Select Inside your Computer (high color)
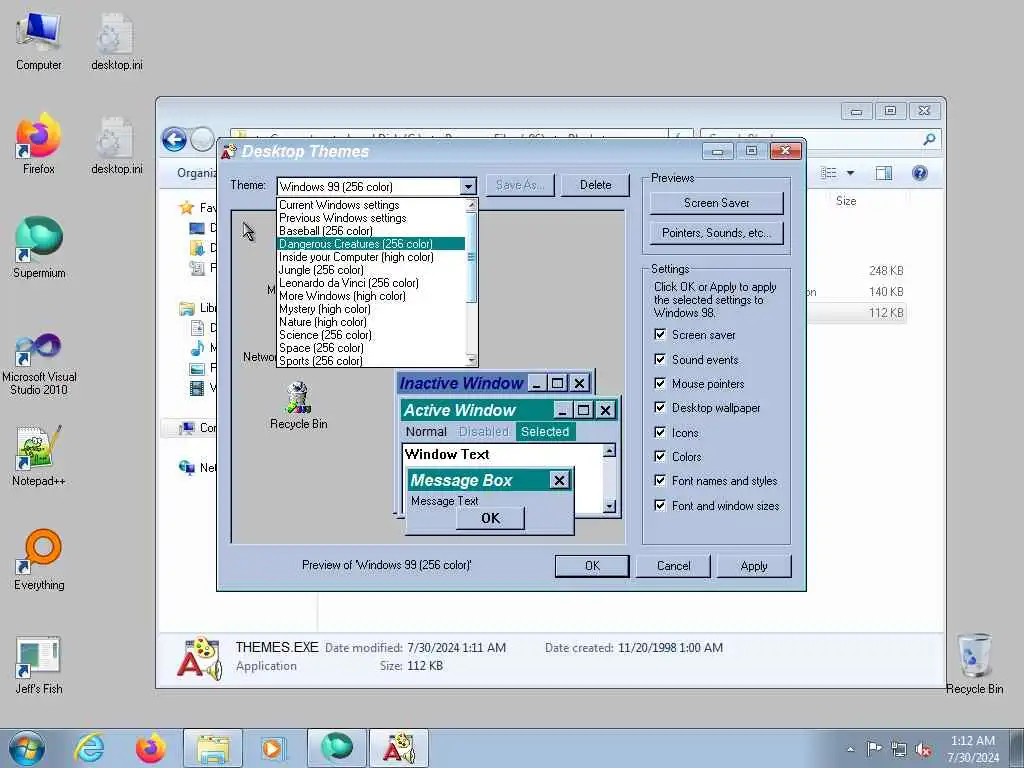This screenshot has width=1024, height=768. 371,257
